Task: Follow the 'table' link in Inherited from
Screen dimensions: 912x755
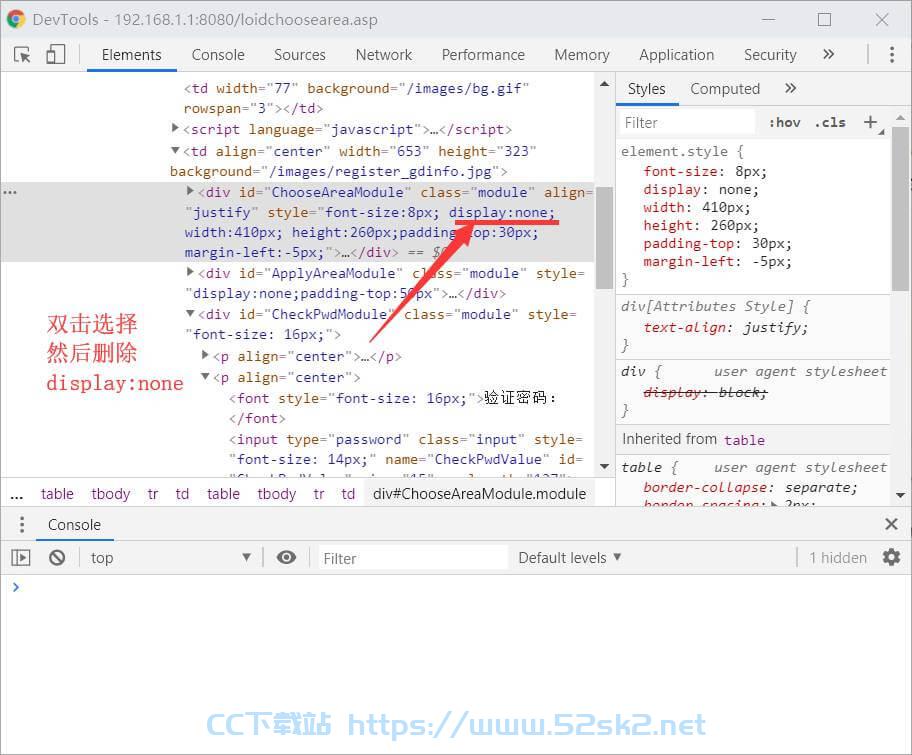Action: coord(744,440)
